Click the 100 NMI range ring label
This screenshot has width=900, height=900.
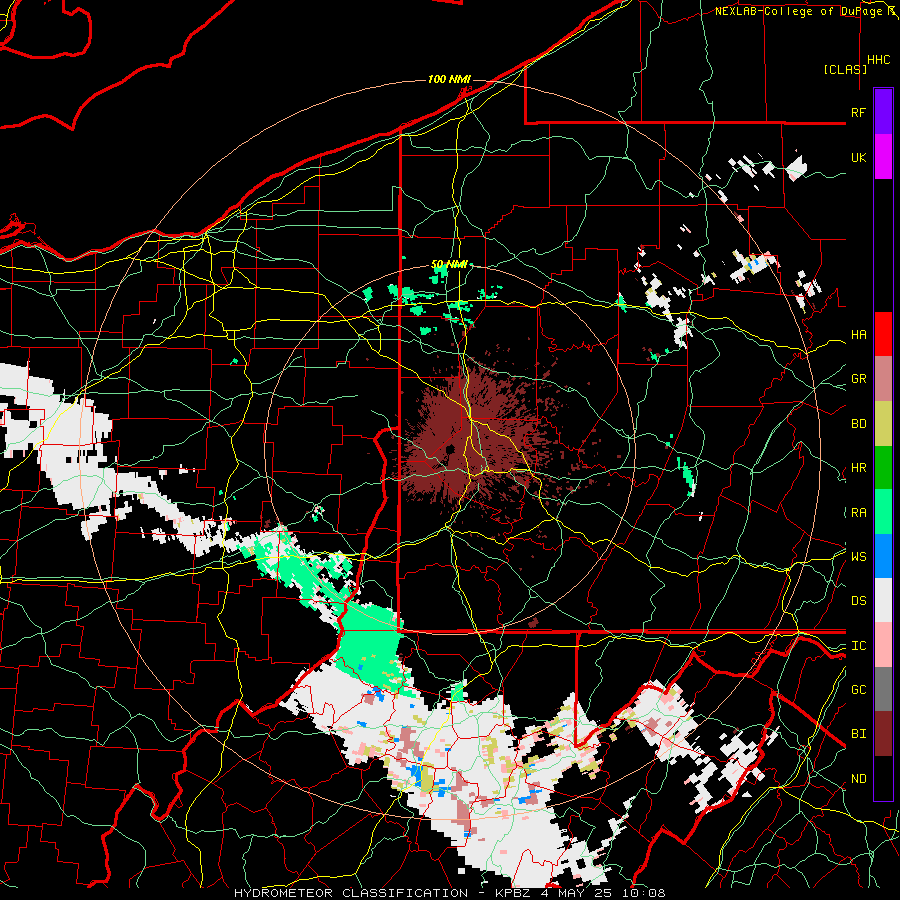449,79
